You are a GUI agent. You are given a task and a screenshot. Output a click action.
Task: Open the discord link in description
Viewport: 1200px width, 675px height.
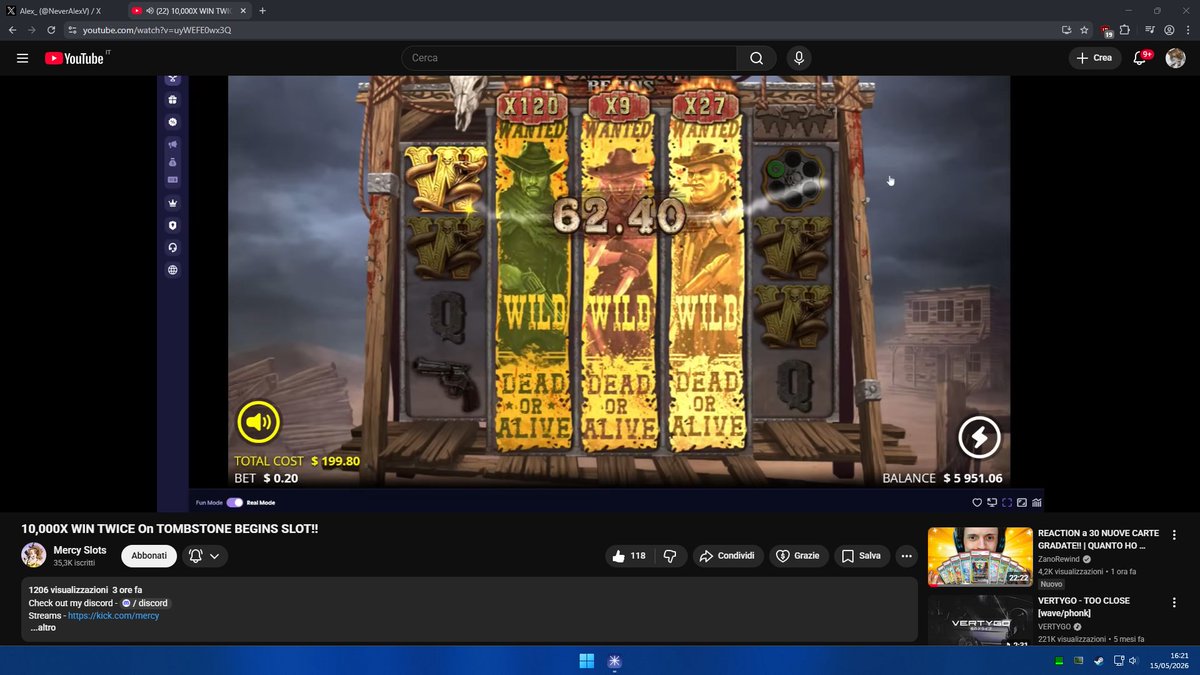pos(145,603)
